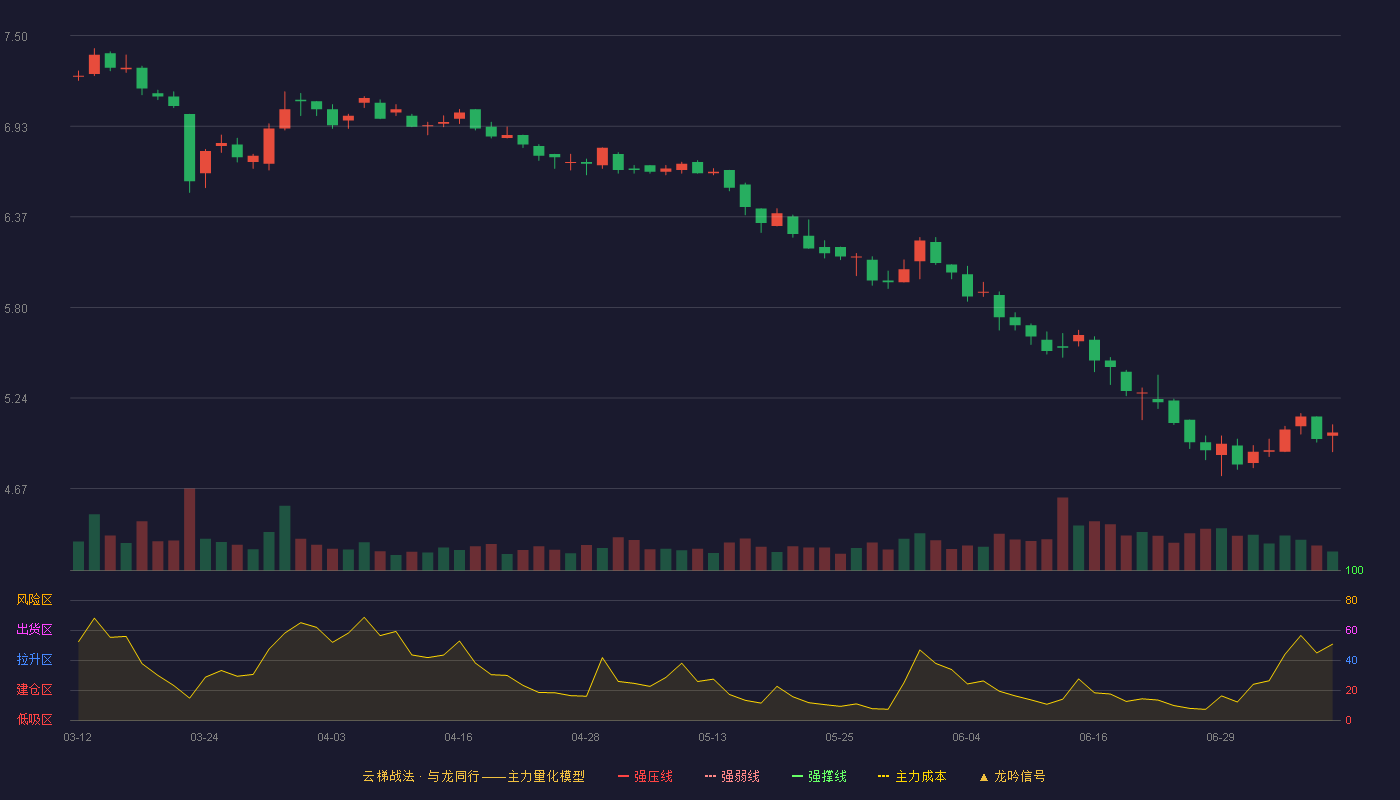Click the 出货区 zone label
1400x800 pixels.
34,630
